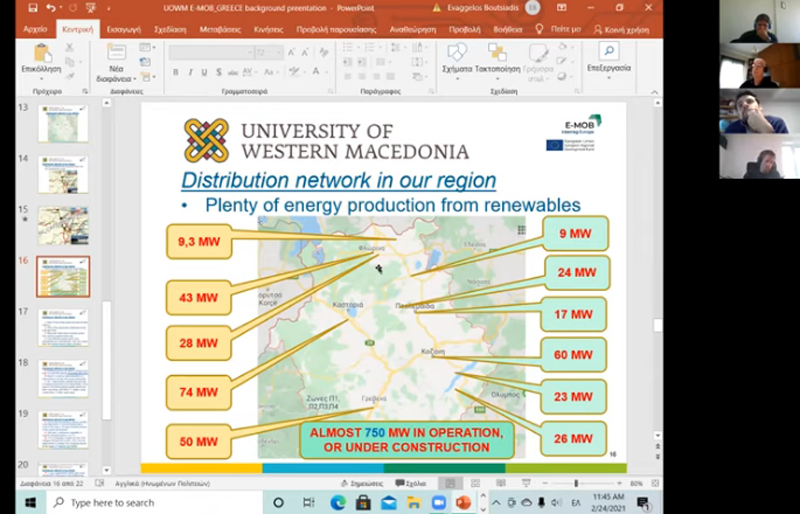
Task: Open the Σχήματα shapes gallery
Action: click(457, 59)
